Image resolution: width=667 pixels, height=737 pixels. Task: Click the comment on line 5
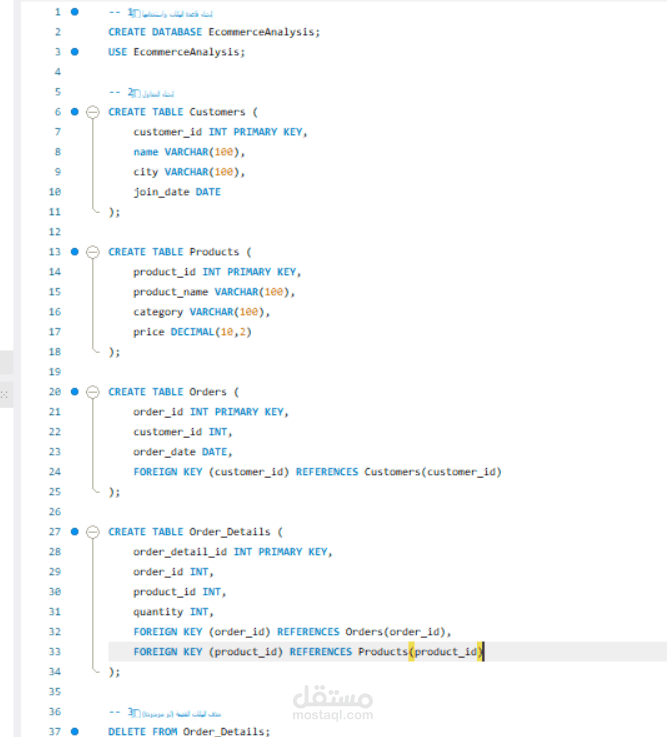(x=141, y=93)
